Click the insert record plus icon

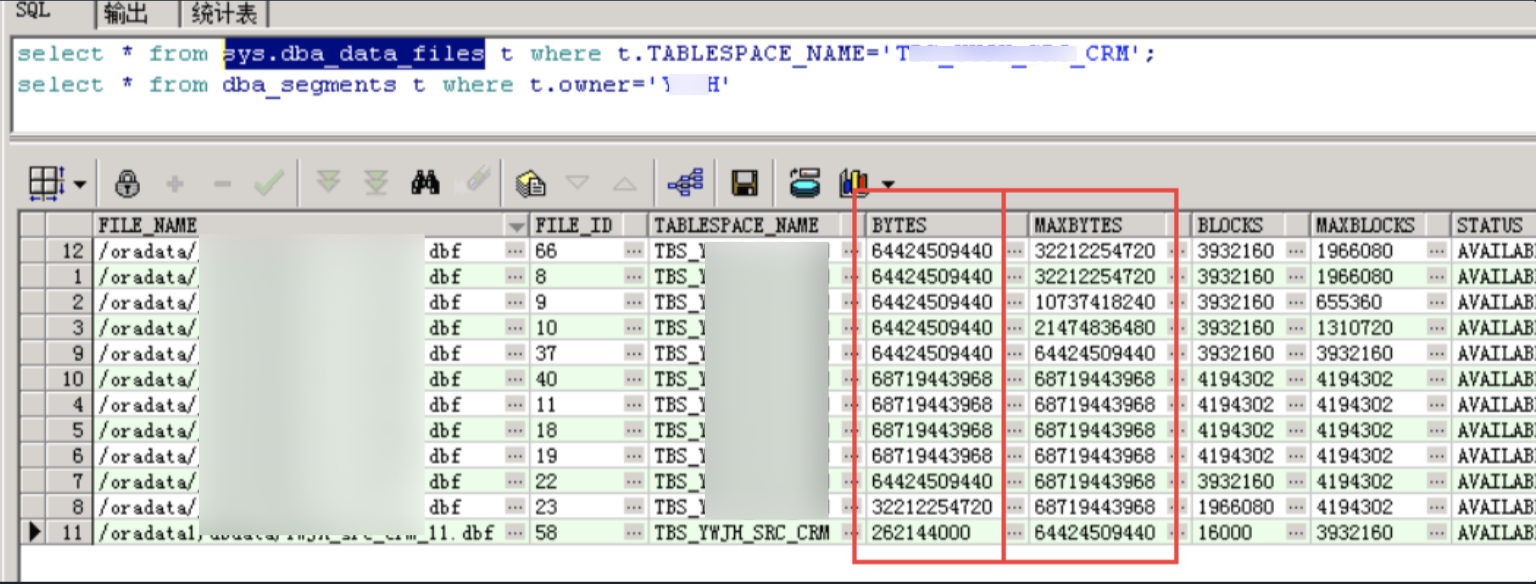[175, 183]
